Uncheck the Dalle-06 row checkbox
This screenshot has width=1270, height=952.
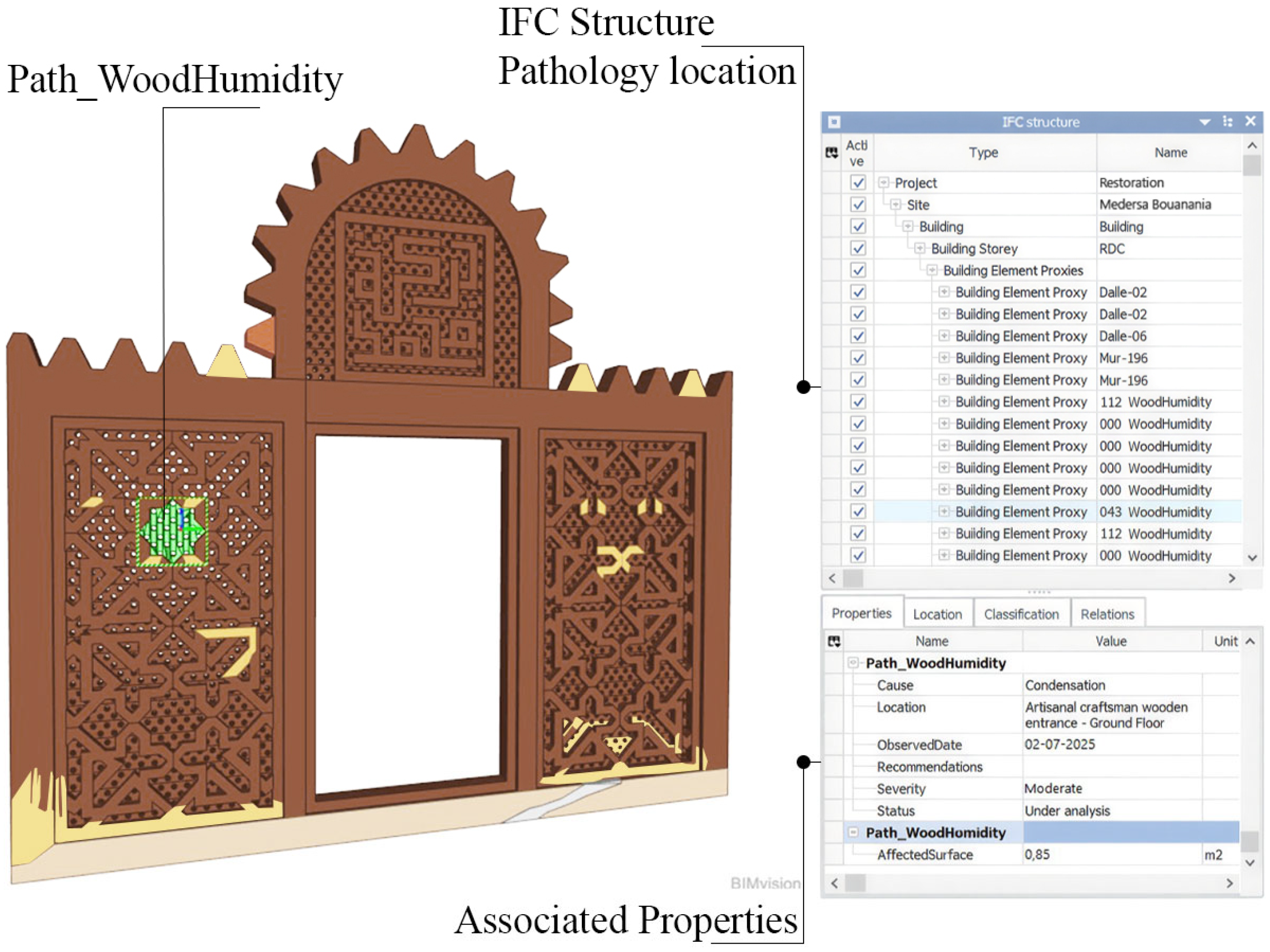858,336
